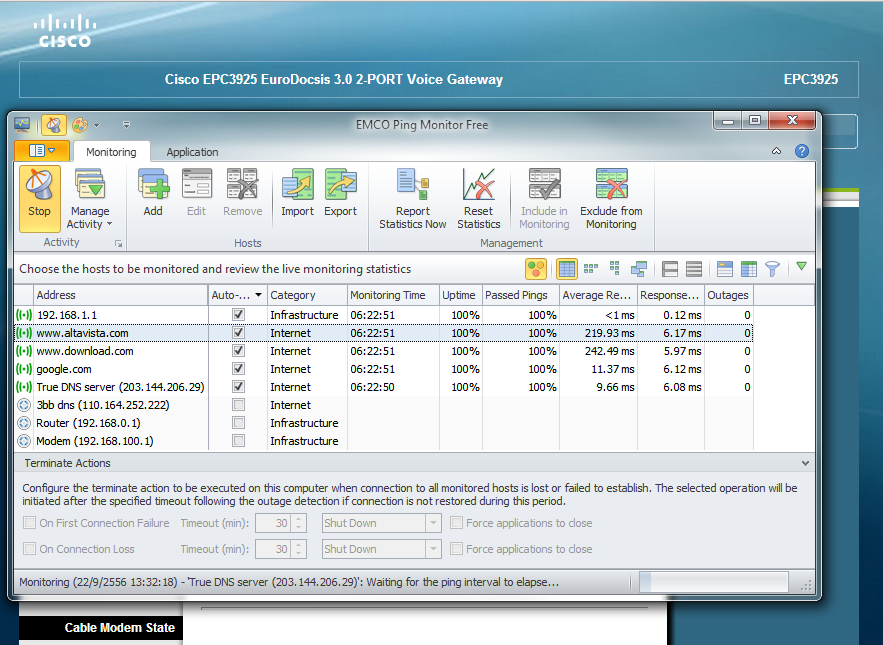Open the help question mark icon
The height and width of the screenshot is (645, 883).
point(801,151)
